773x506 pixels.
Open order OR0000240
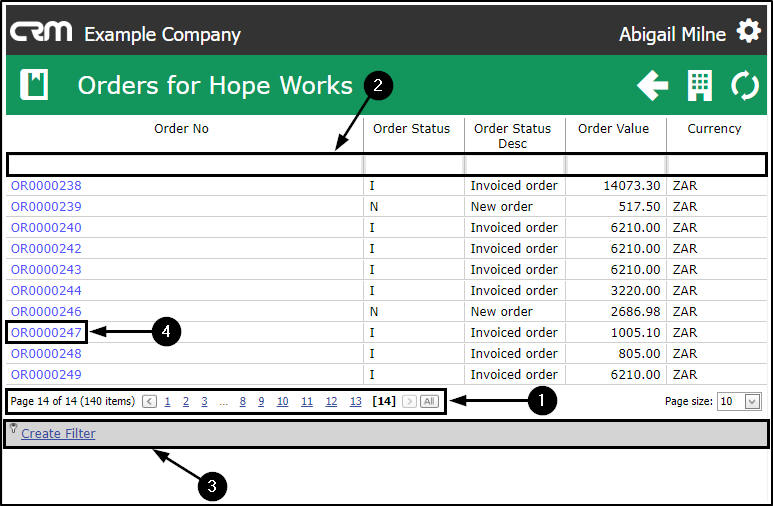tap(46, 227)
